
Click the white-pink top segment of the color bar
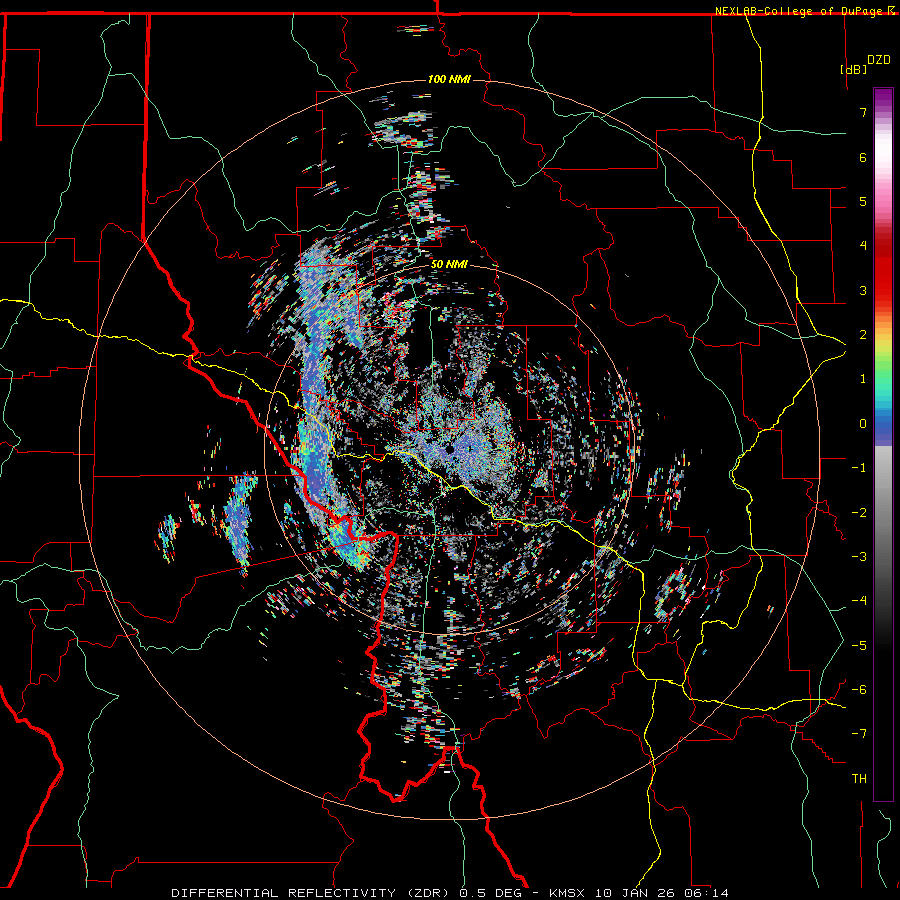click(883, 155)
